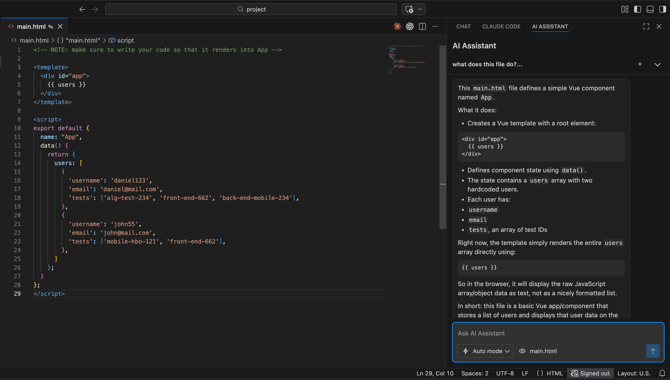The height and width of the screenshot is (380, 670).
Task: Click the editor minimap preview
Action: (x=407, y=59)
